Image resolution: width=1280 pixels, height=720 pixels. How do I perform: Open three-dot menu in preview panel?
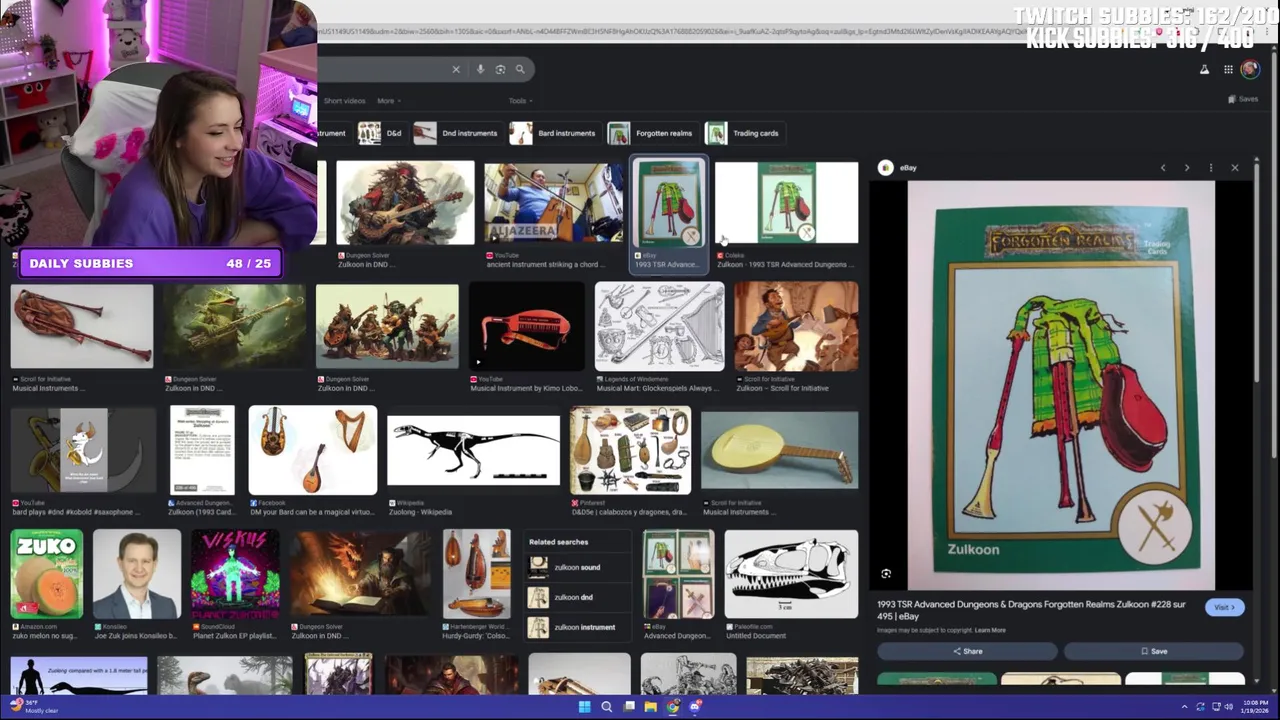point(1211,168)
